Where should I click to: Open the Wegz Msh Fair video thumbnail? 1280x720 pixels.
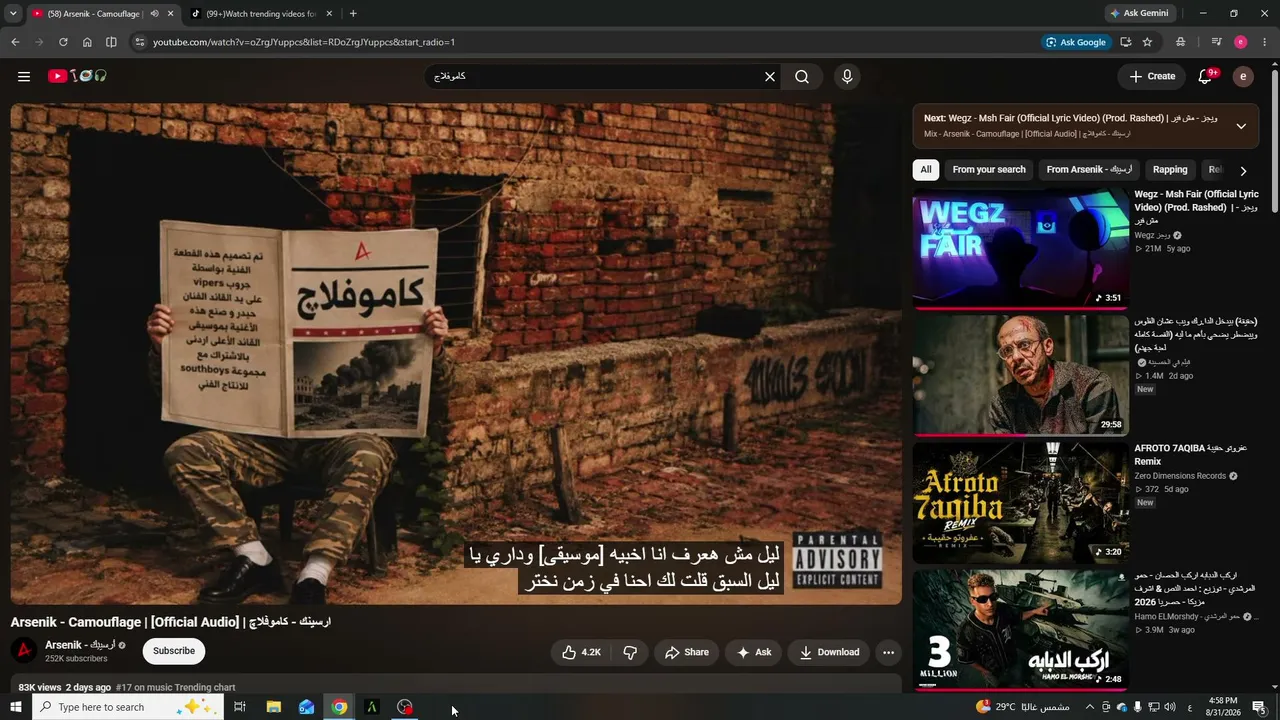pyautogui.click(x=1020, y=248)
